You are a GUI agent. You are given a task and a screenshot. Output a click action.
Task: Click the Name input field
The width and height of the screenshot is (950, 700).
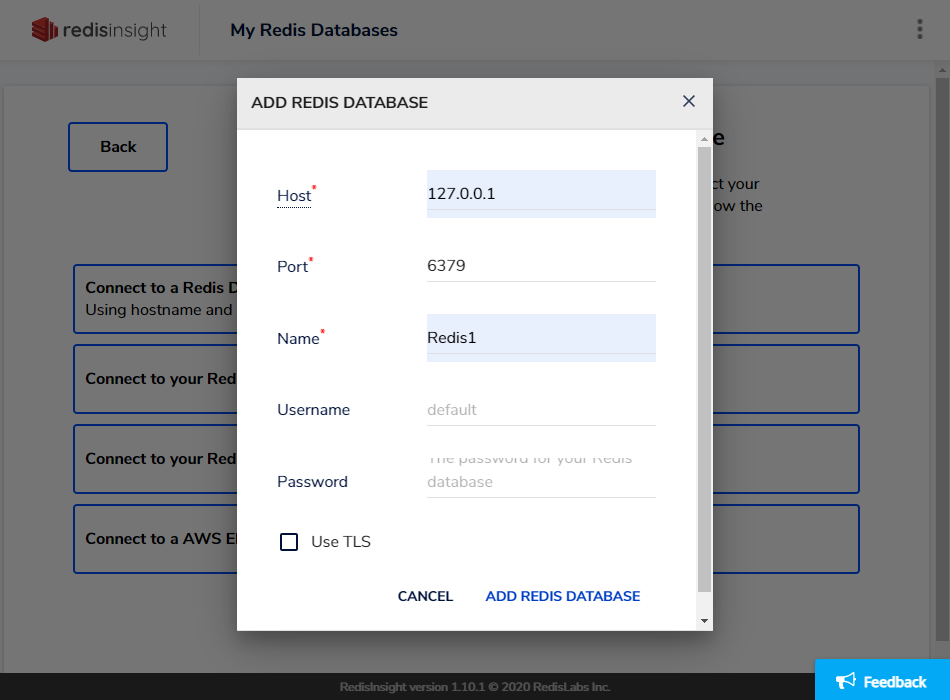tap(541, 338)
